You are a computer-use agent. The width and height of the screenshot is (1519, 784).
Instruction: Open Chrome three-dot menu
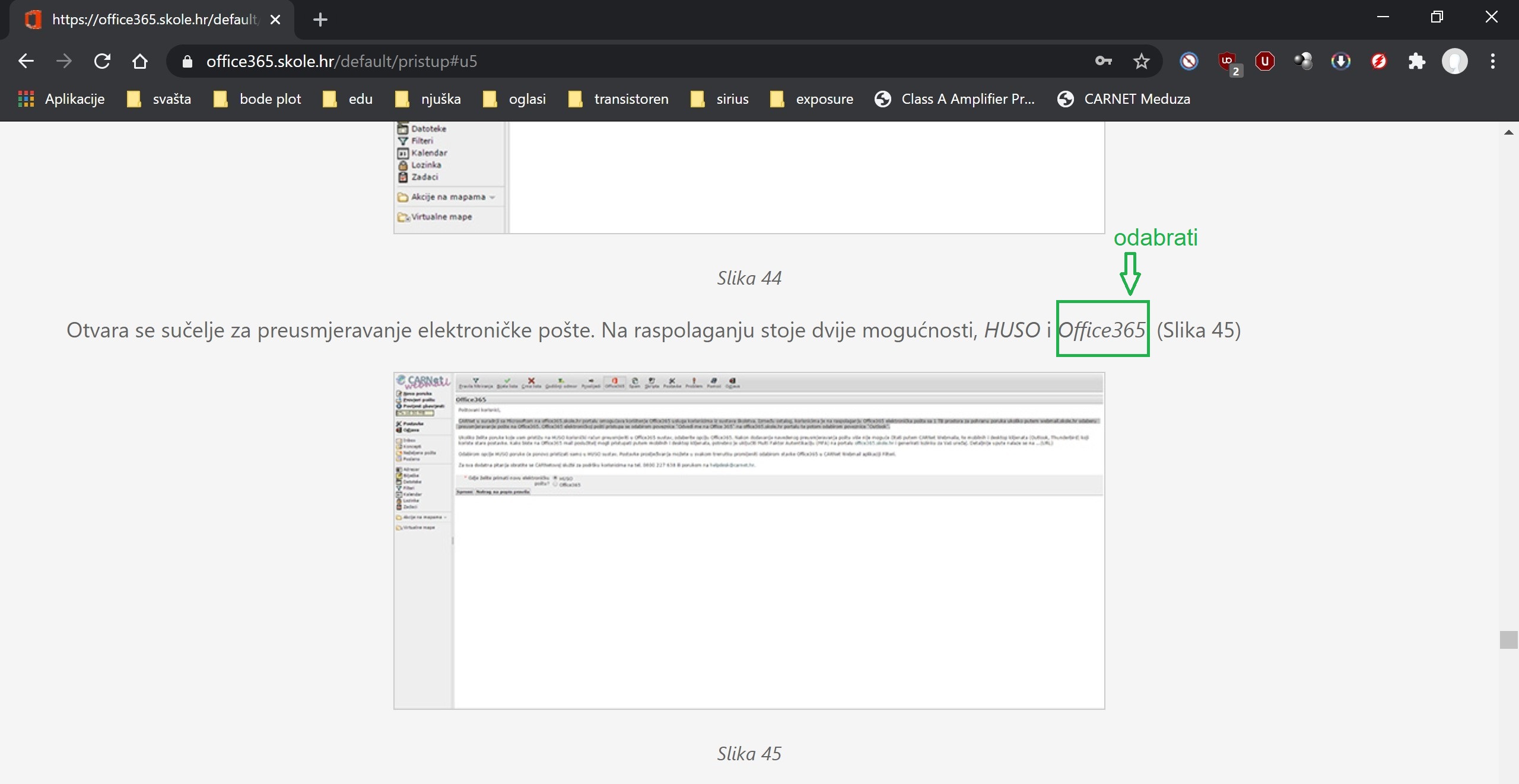tap(1493, 61)
